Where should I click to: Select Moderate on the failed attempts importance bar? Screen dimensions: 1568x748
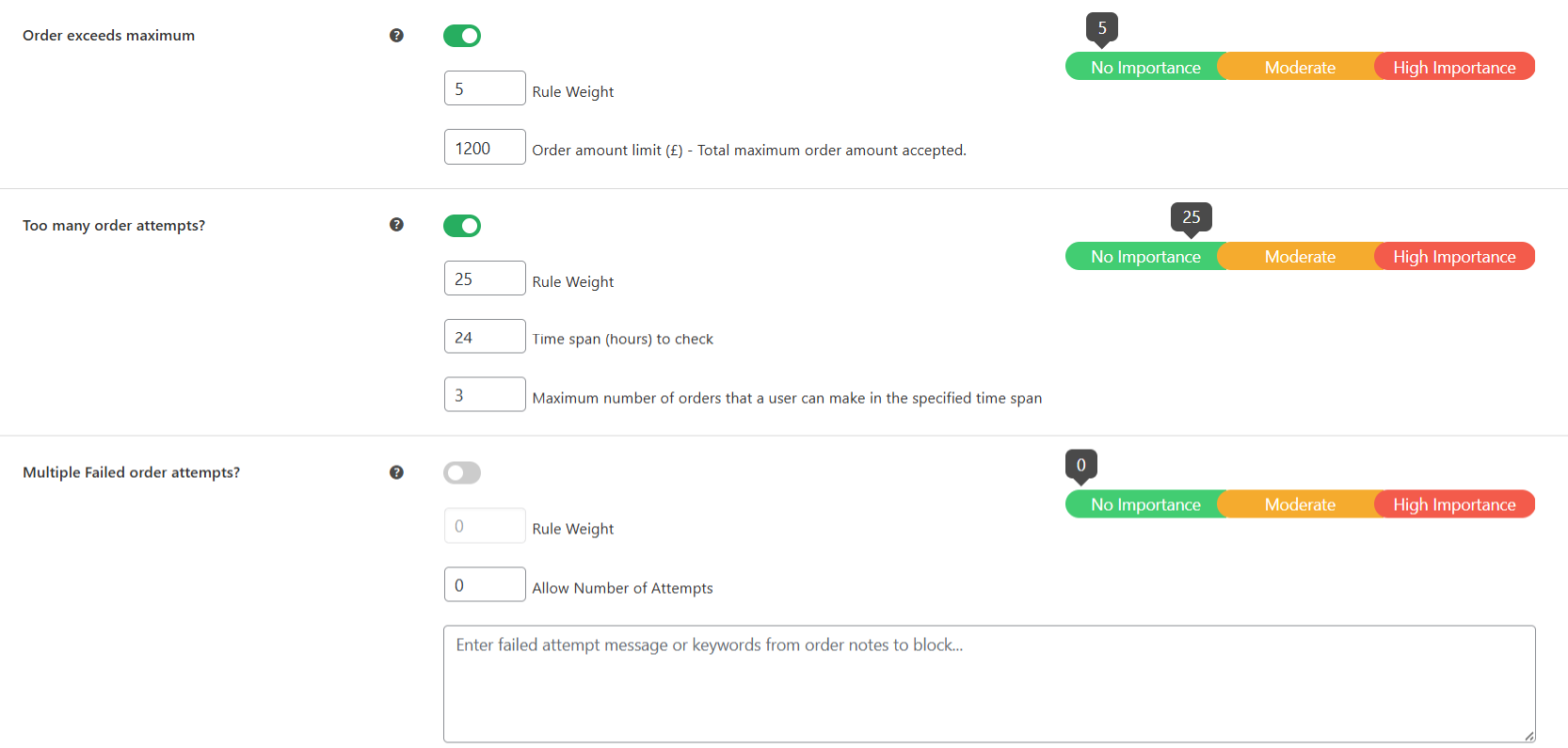[x=1300, y=503]
